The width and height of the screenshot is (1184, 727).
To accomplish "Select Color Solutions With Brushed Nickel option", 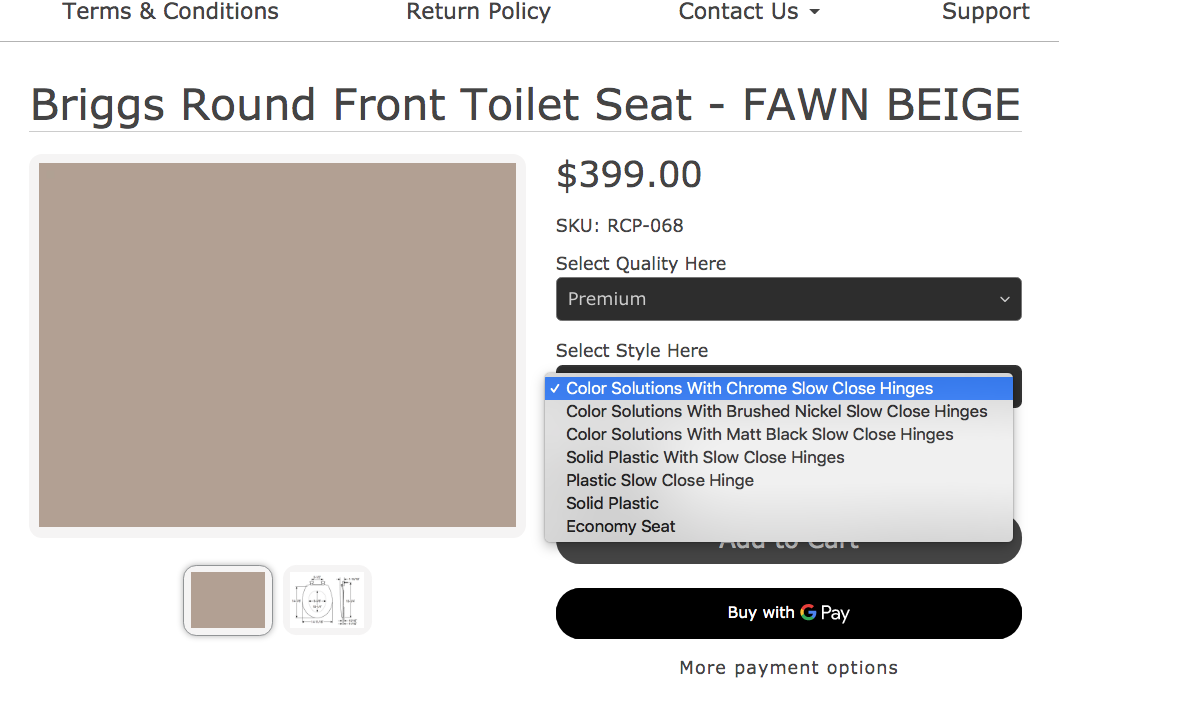I will pyautogui.click(x=776, y=412).
